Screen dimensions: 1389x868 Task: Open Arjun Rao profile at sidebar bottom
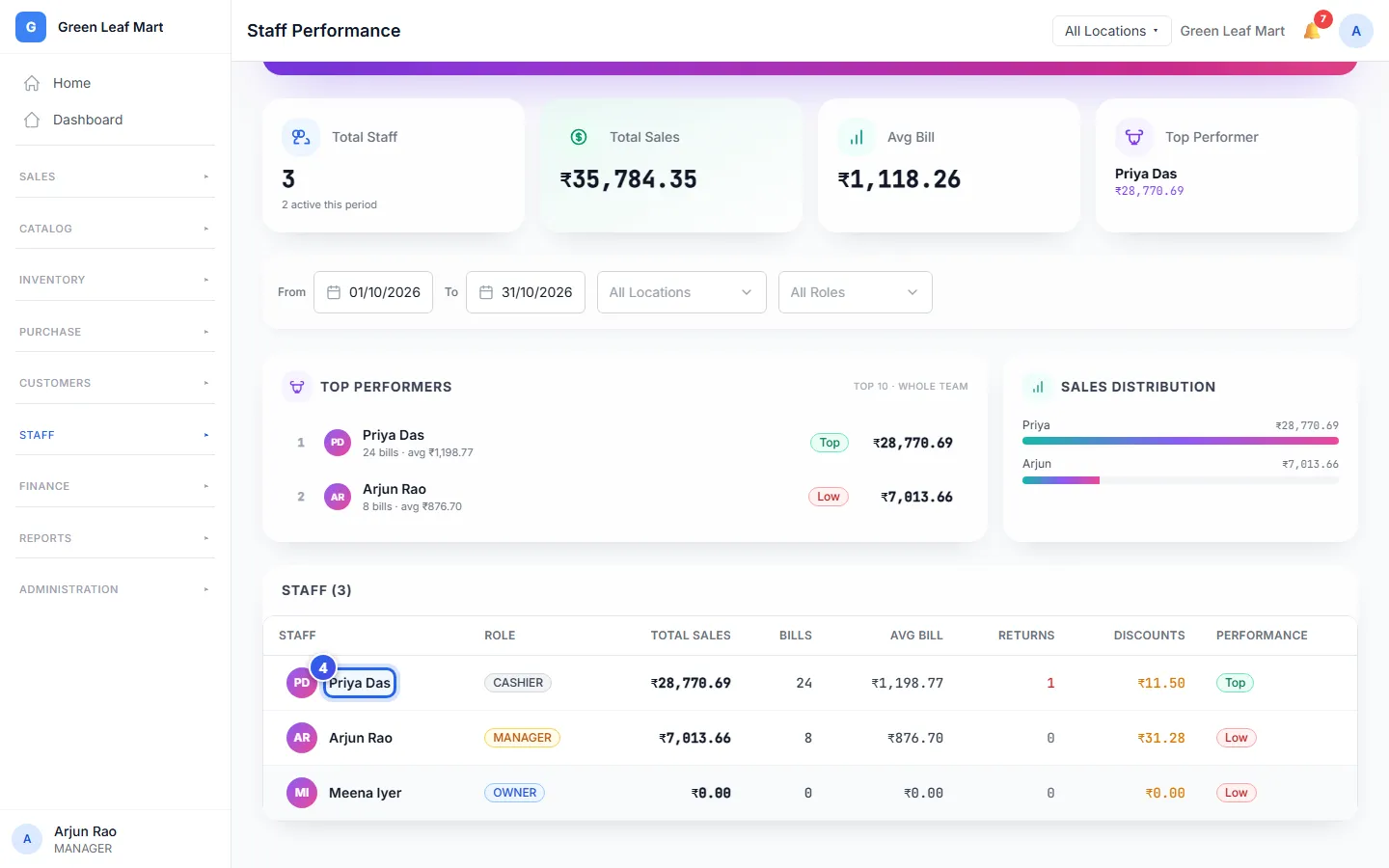coord(115,839)
